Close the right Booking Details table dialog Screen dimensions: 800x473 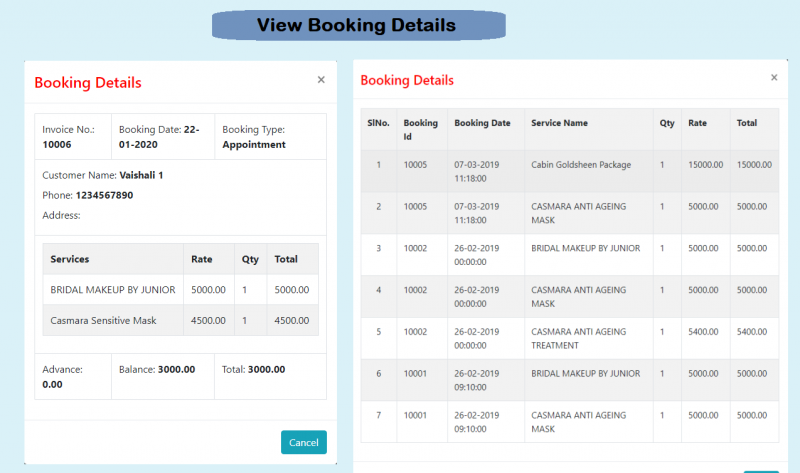tap(773, 78)
